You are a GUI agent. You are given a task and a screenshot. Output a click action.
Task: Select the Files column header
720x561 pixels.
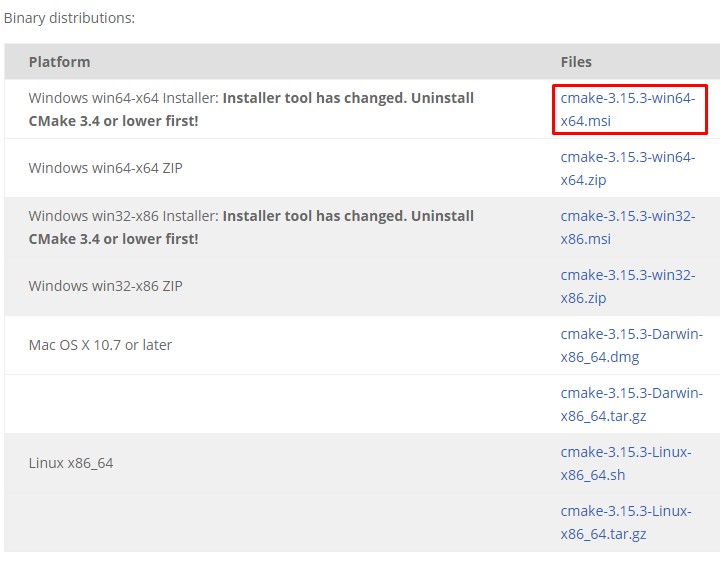tap(576, 62)
